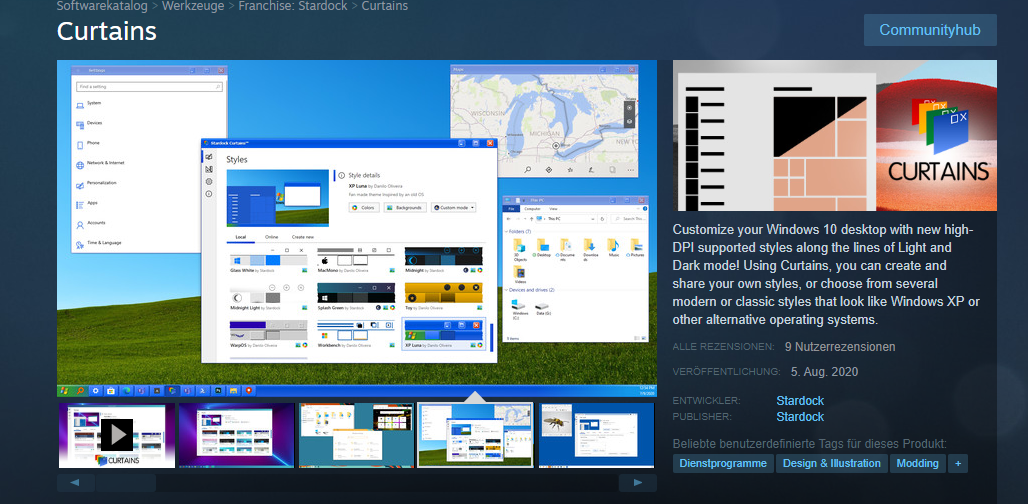Click the product description paragraph text
The width and height of the screenshot is (1028, 504).
click(x=826, y=275)
